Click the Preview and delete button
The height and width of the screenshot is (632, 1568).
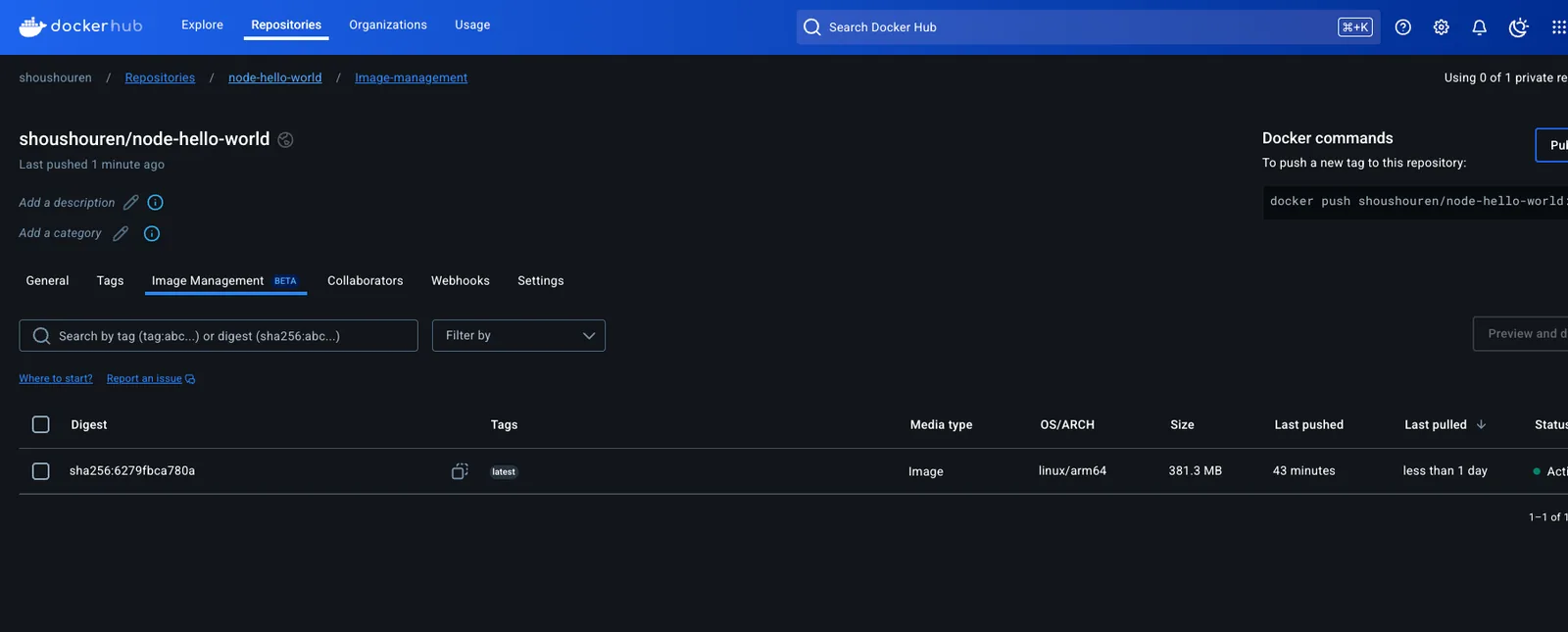click(x=1521, y=334)
